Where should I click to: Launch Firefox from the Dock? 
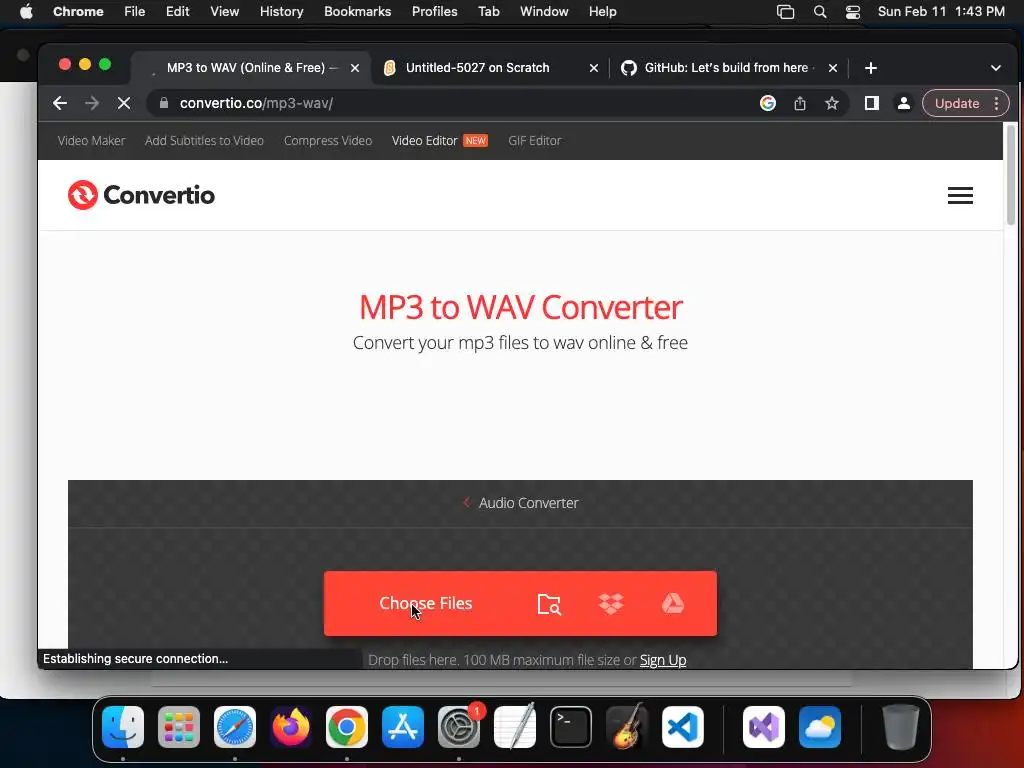point(291,727)
